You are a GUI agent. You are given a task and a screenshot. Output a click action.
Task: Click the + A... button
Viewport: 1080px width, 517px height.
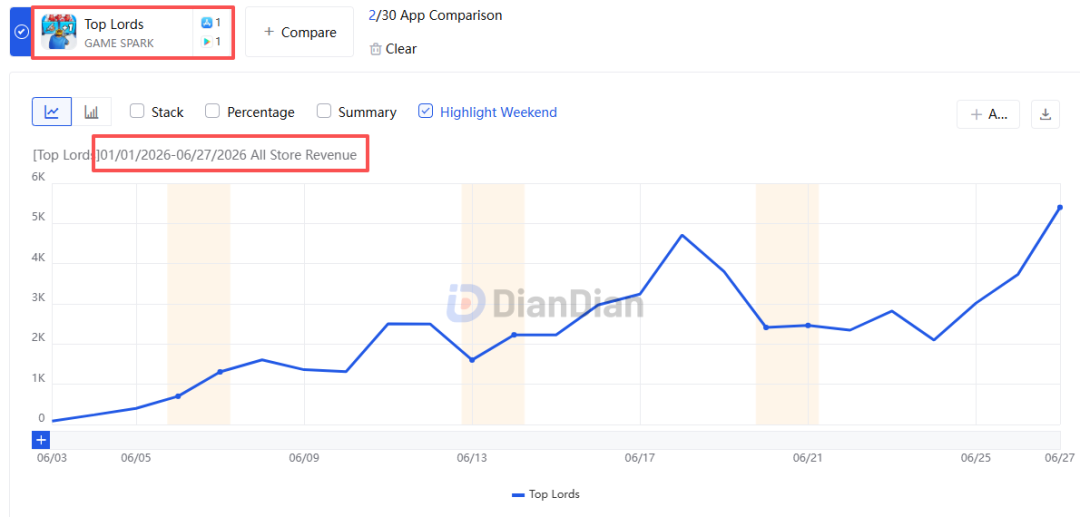[x=988, y=114]
